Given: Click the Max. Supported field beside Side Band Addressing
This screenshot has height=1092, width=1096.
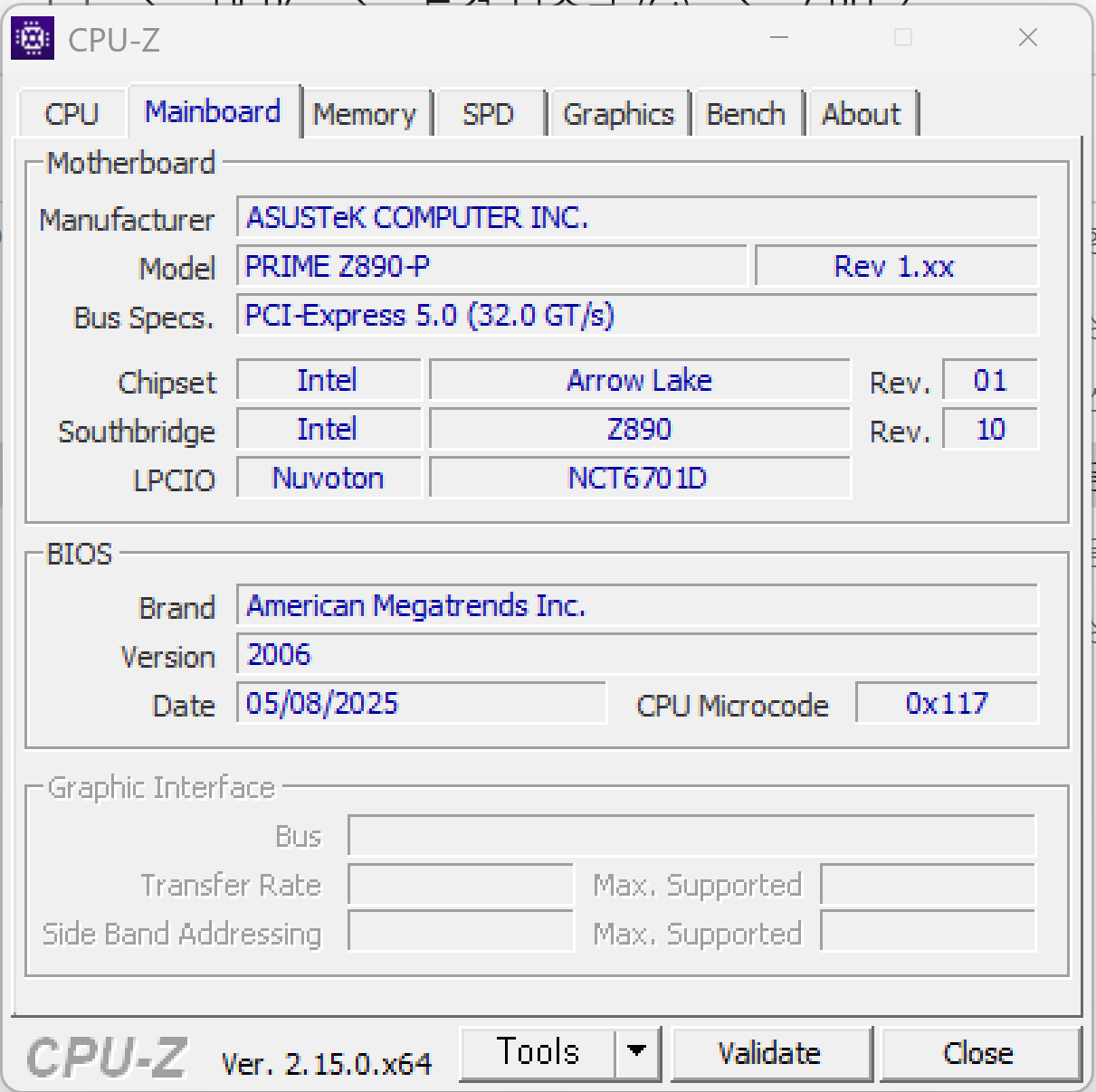Looking at the screenshot, I should click(x=928, y=932).
